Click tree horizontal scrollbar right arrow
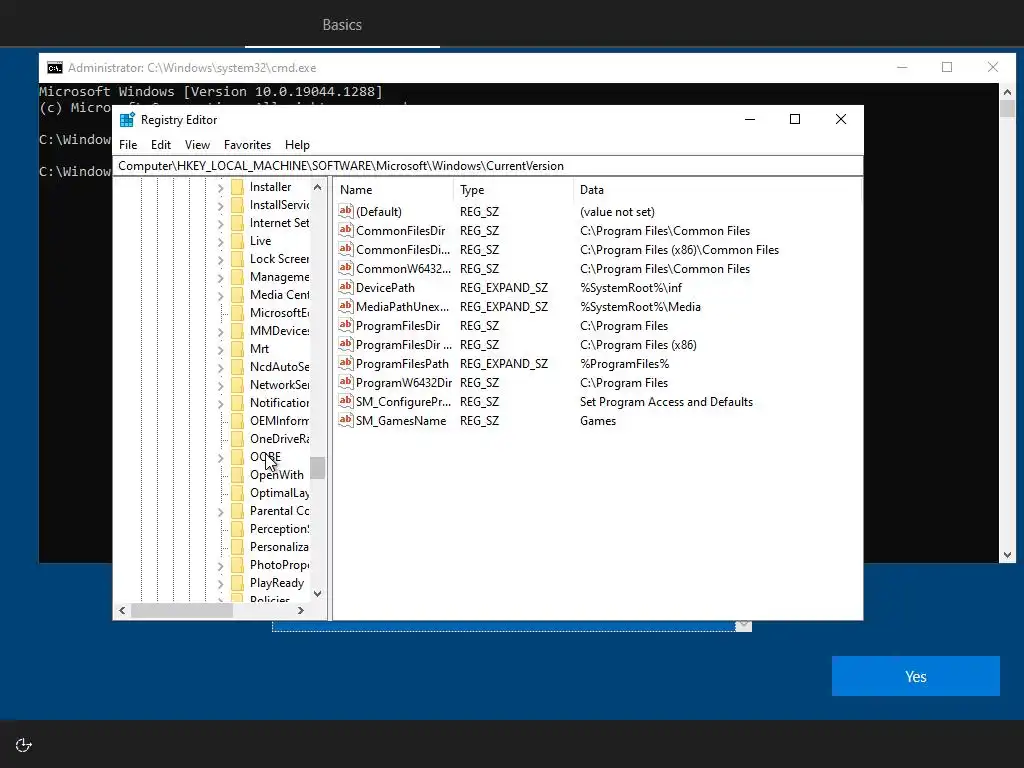Image resolution: width=1024 pixels, height=768 pixels. tap(300, 611)
